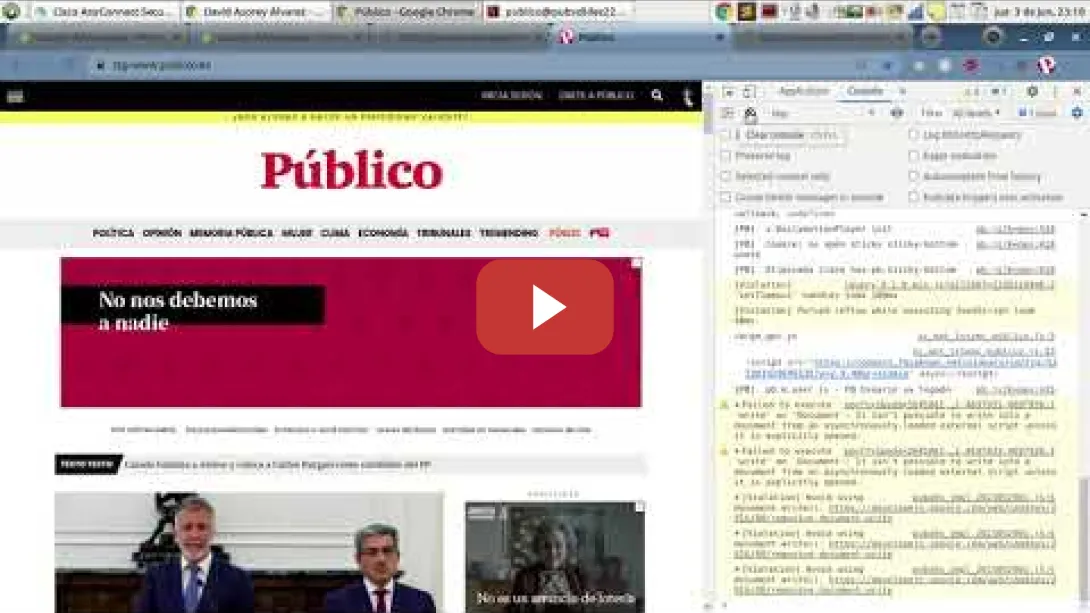Click the Público extension icon in Chrome toolbar
Image resolution: width=1090 pixels, height=613 pixels.
(1046, 65)
